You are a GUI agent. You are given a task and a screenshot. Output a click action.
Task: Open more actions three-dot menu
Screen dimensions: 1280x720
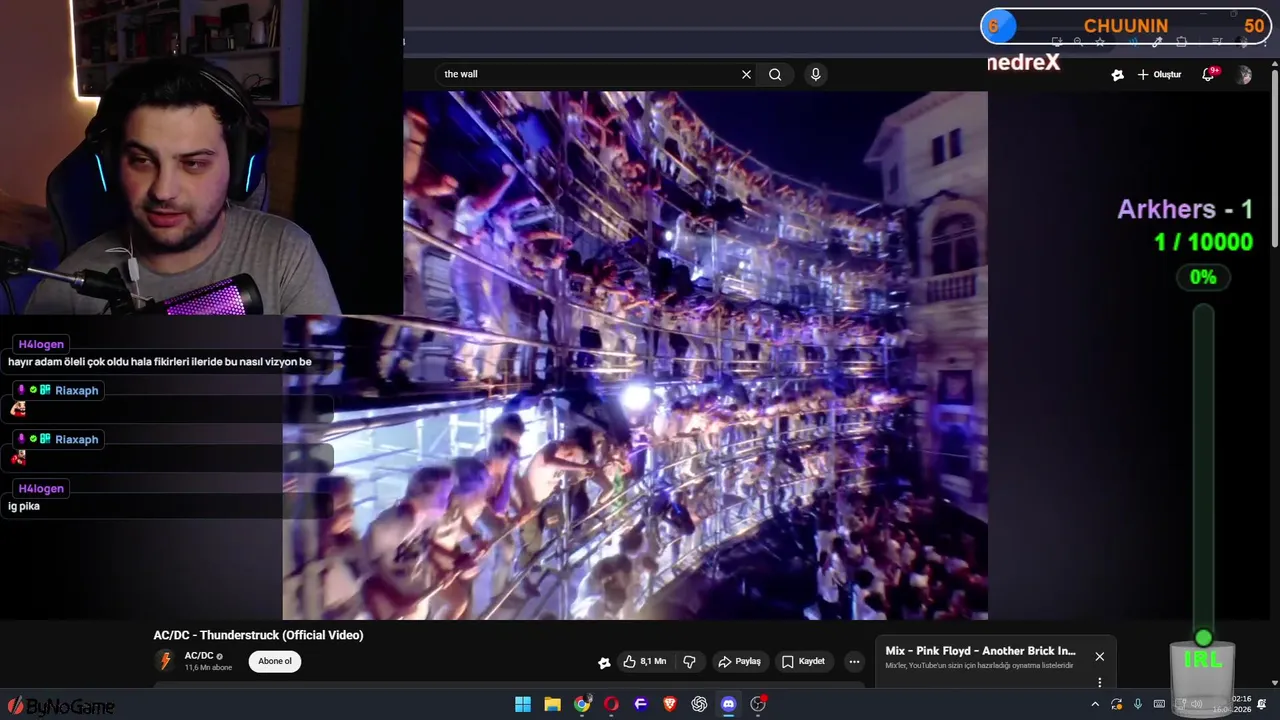click(854, 661)
